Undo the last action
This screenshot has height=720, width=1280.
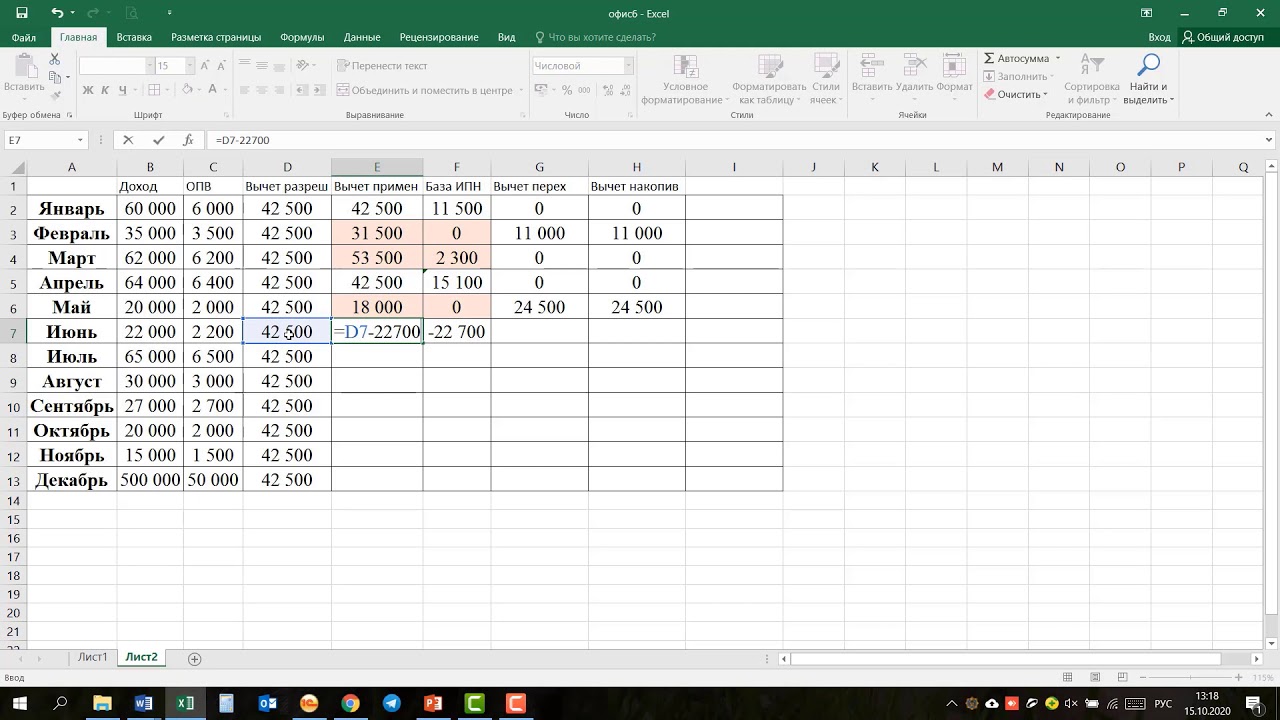coord(57,13)
